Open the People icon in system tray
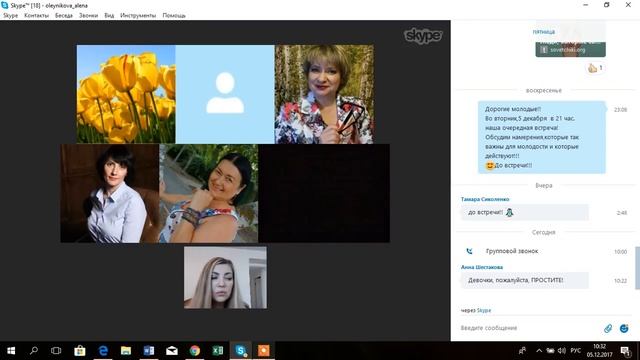The image size is (640, 360). point(522,351)
